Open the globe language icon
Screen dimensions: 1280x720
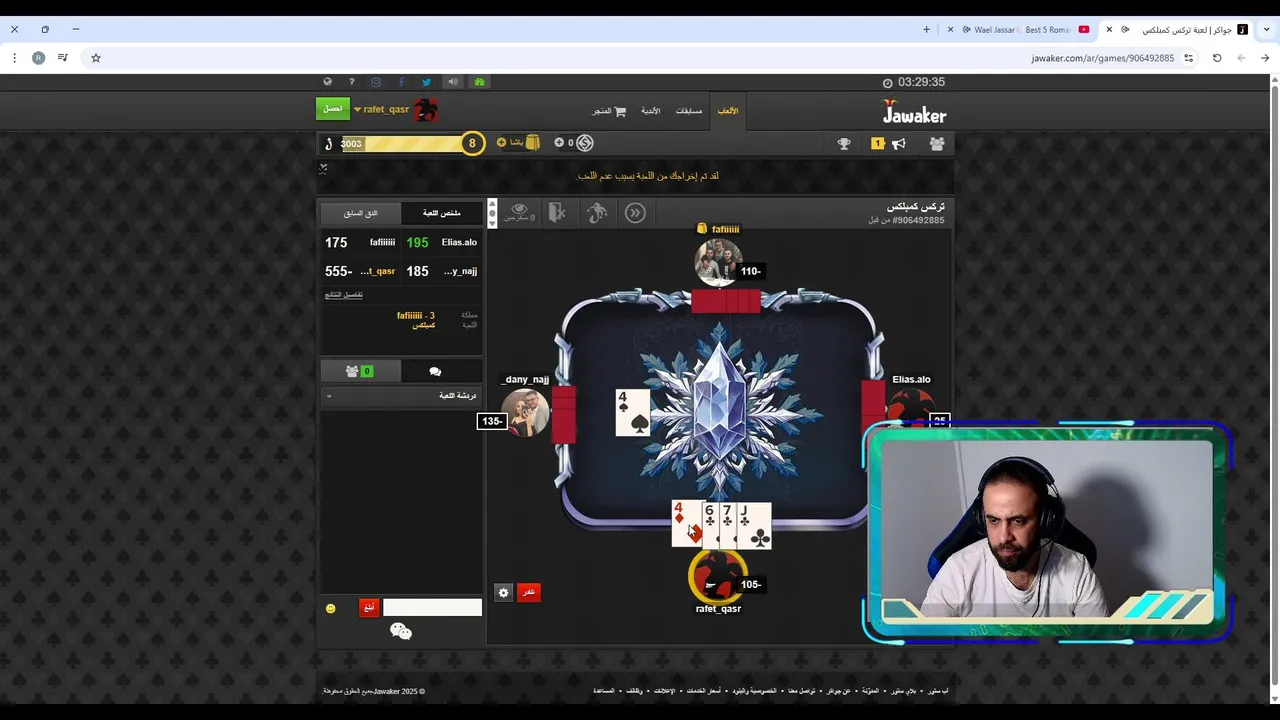pyautogui.click(x=327, y=82)
